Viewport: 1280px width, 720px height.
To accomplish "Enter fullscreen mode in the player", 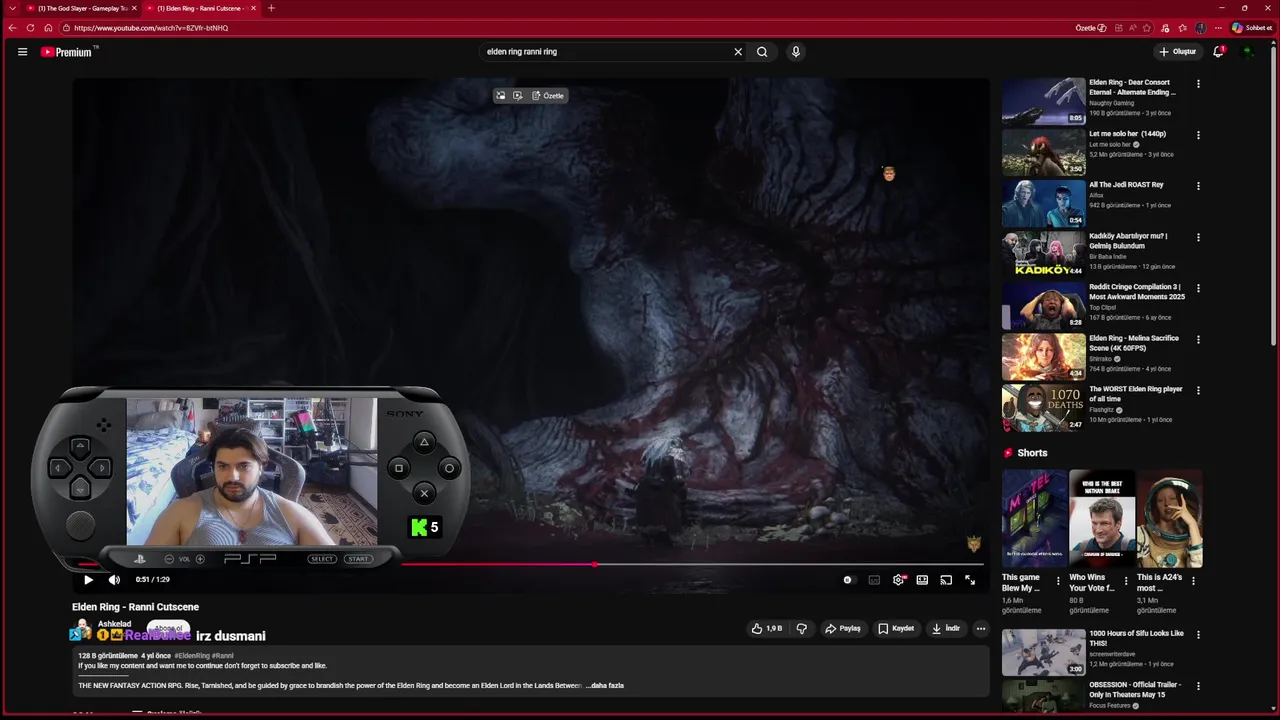I will [970, 580].
